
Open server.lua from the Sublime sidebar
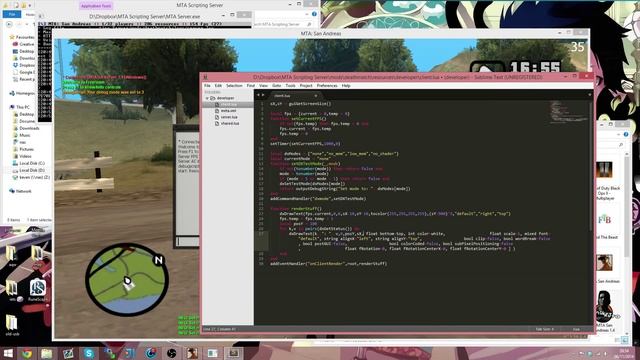click(x=229, y=117)
